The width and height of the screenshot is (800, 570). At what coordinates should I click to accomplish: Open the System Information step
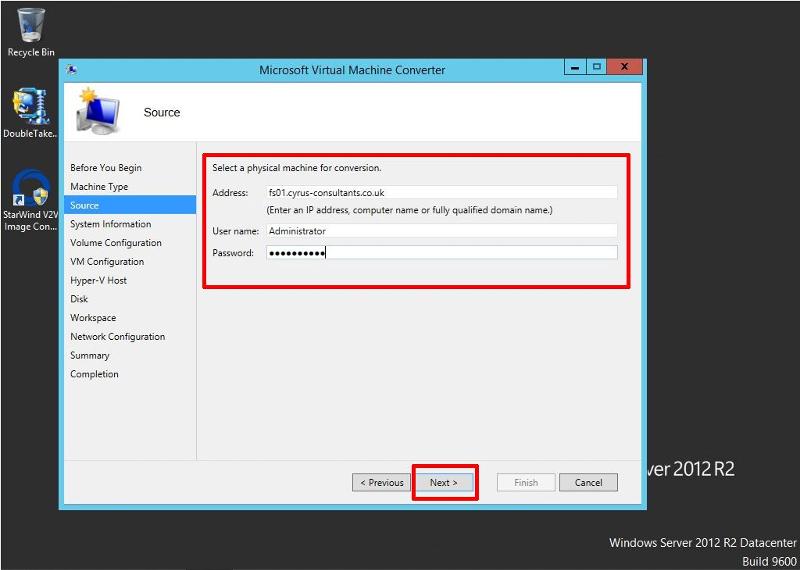pos(111,224)
